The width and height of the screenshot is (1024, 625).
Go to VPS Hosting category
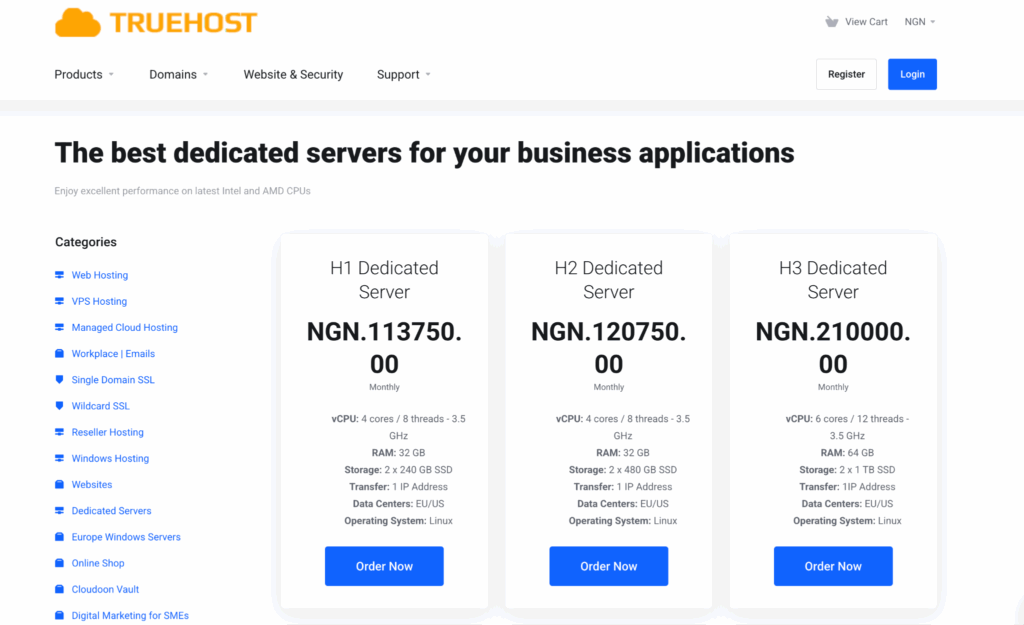99,301
